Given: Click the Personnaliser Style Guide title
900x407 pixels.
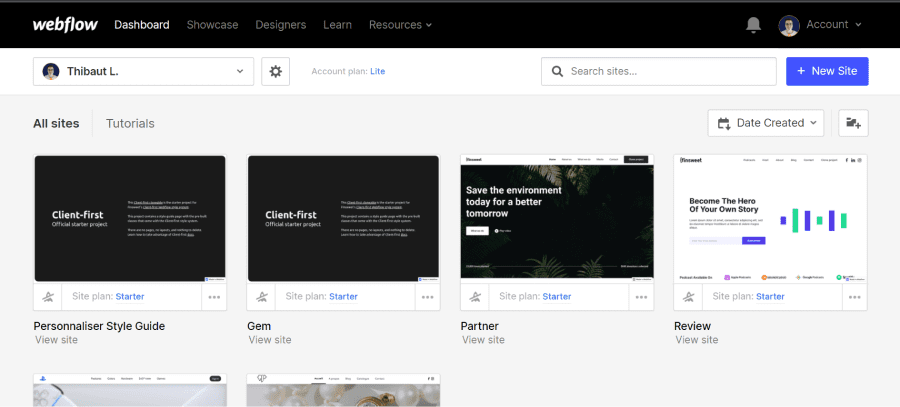Looking at the screenshot, I should click(x=99, y=326).
